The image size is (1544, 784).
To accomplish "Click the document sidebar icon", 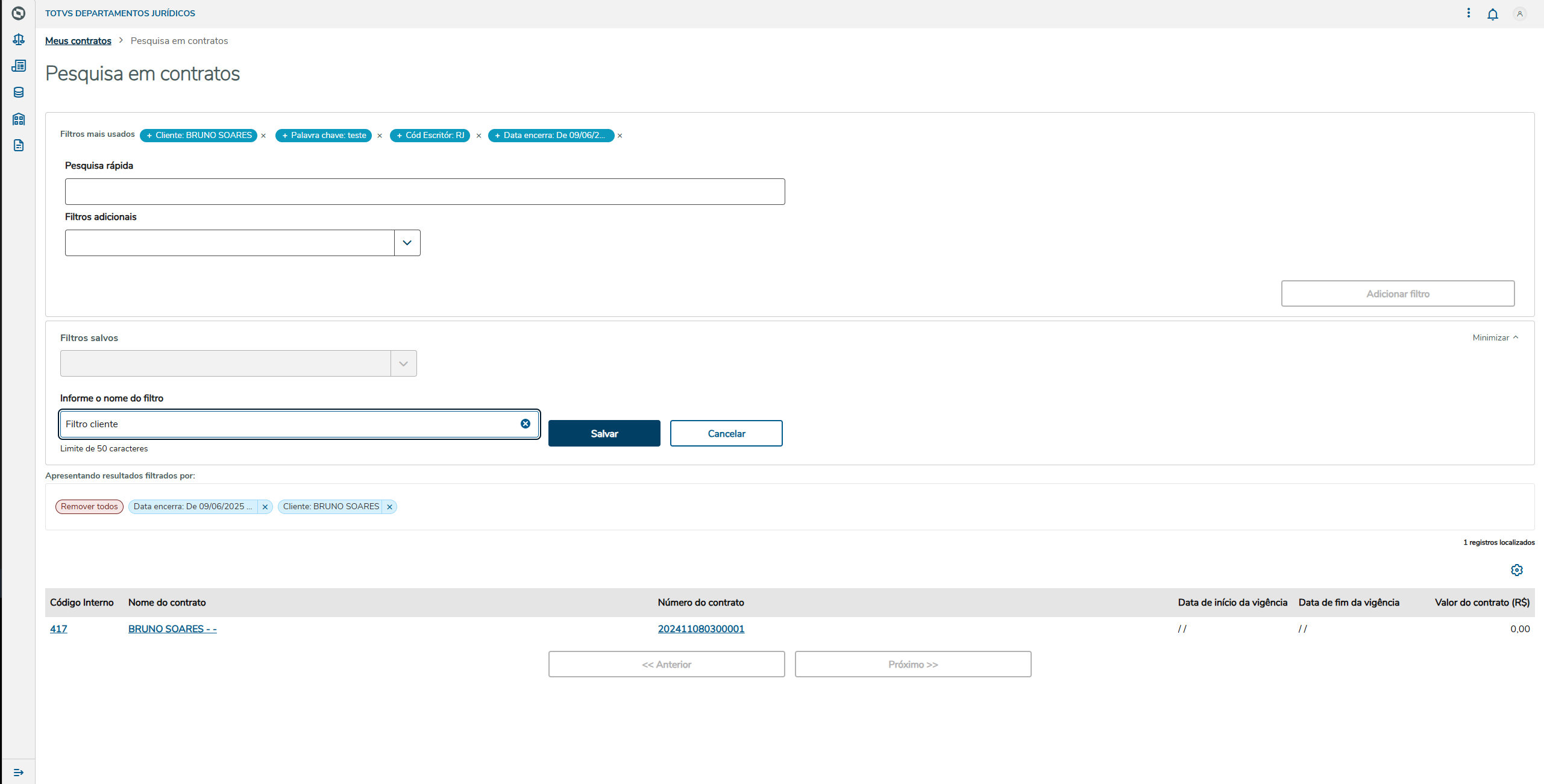I will (19, 145).
